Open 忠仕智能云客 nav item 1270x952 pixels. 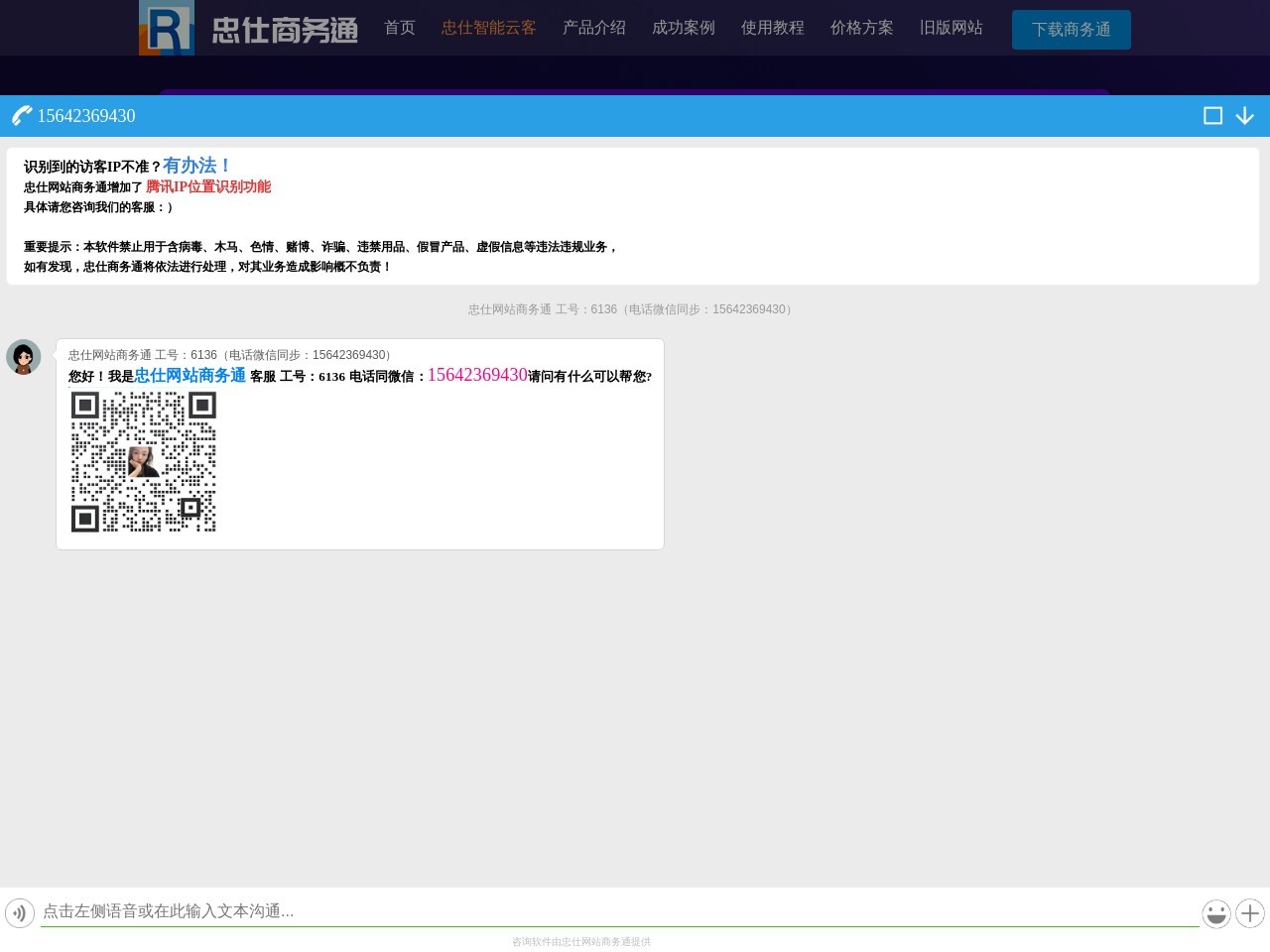click(x=489, y=28)
